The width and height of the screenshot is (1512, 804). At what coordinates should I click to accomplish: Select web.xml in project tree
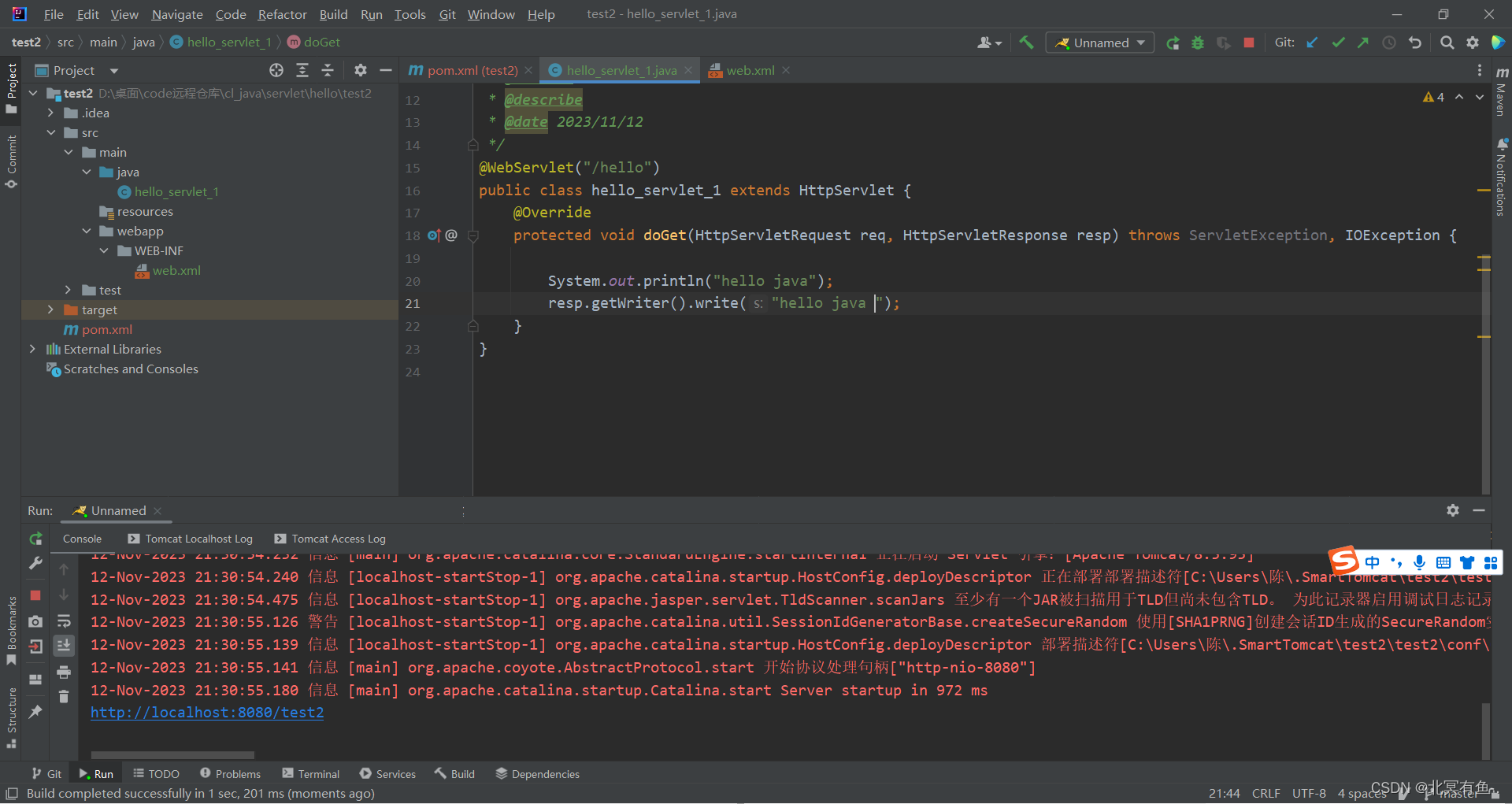[168, 270]
